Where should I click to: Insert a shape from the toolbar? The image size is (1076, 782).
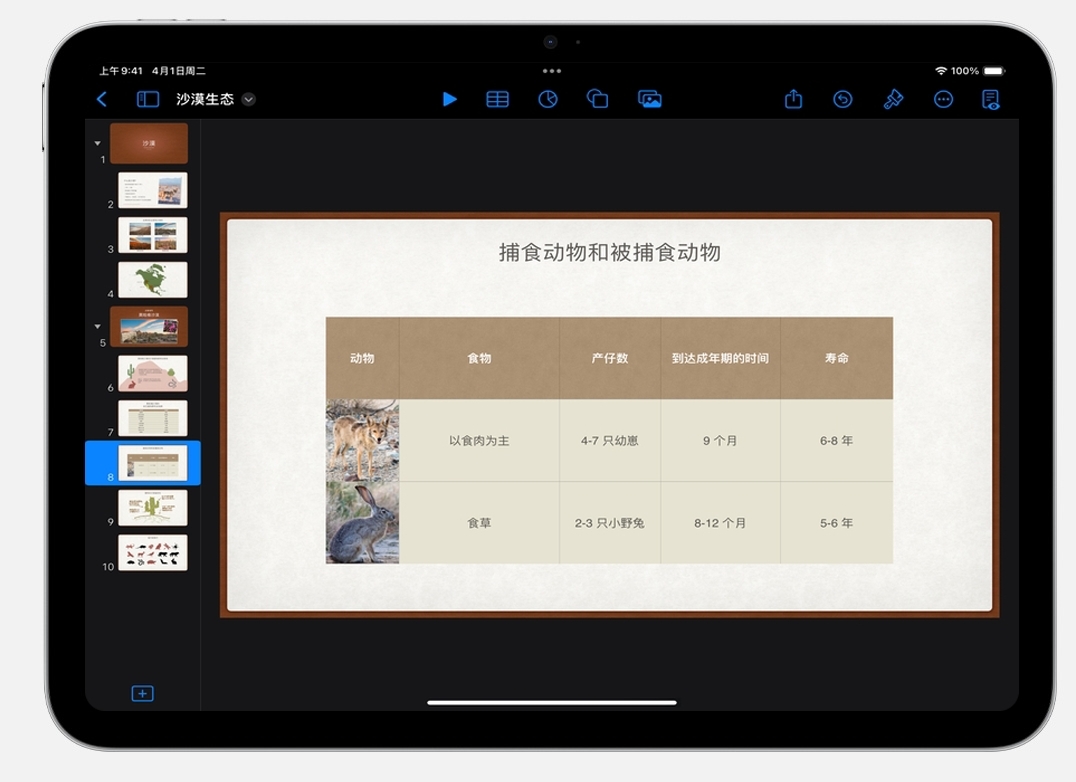(597, 99)
